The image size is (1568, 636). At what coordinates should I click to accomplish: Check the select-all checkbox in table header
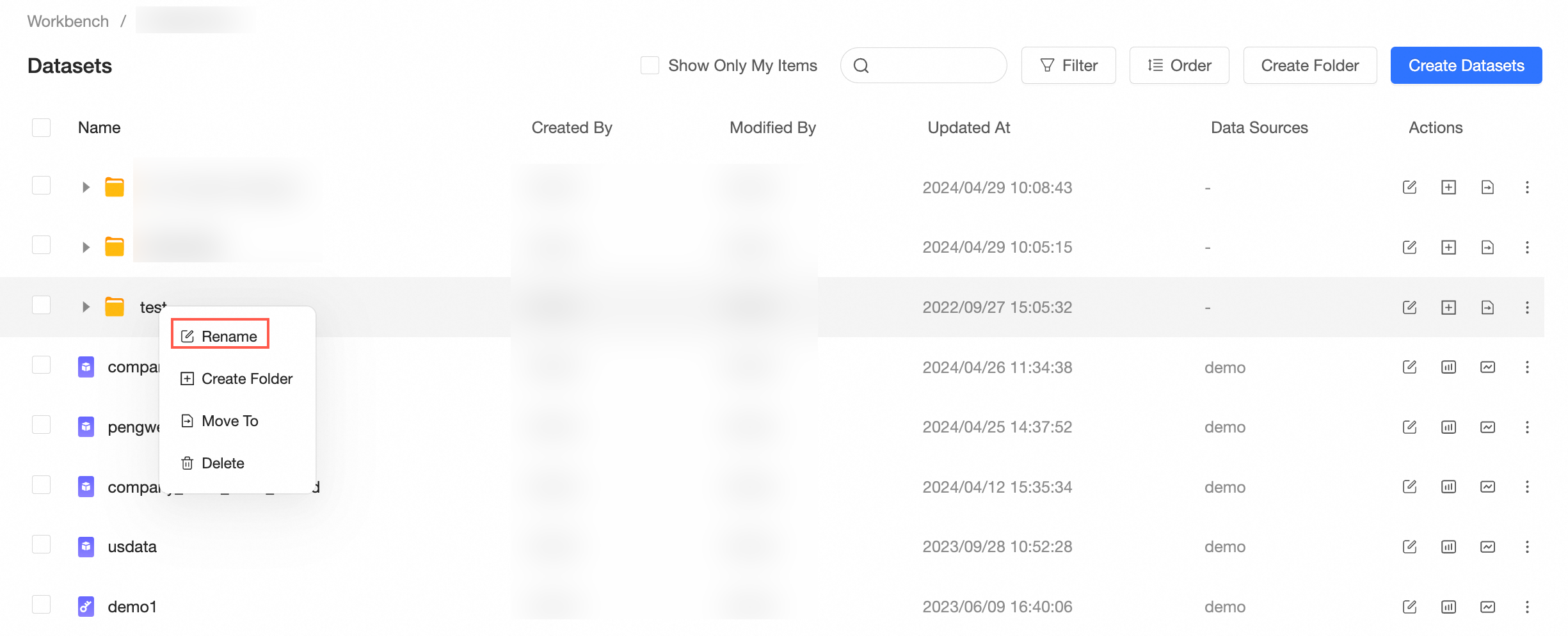42,127
